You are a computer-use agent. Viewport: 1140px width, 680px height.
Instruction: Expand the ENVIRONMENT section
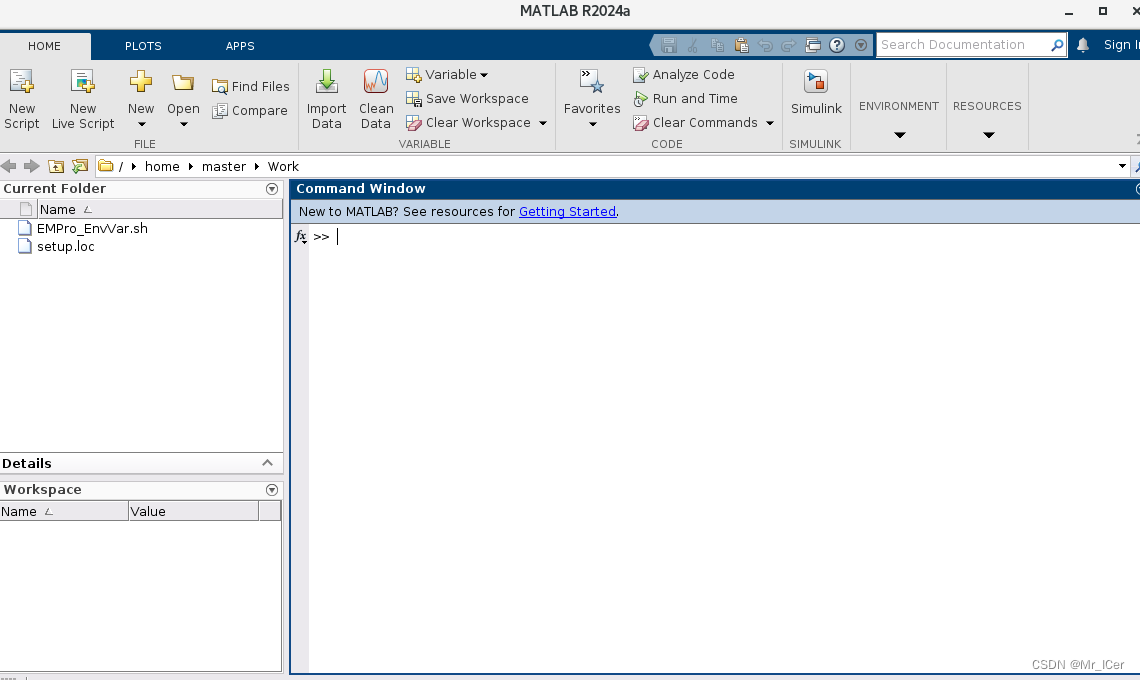point(899,135)
